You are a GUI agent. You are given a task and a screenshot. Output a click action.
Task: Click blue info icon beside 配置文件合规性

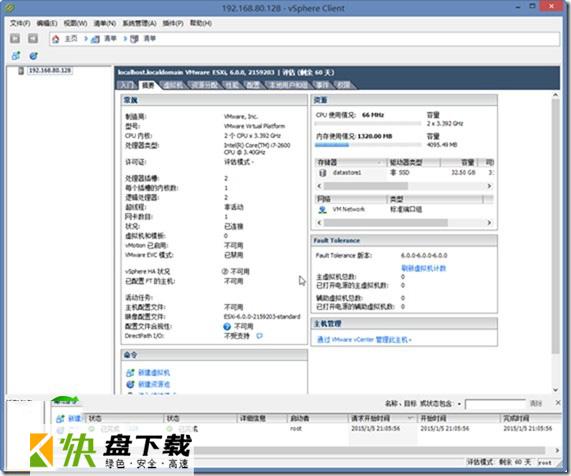point(227,326)
